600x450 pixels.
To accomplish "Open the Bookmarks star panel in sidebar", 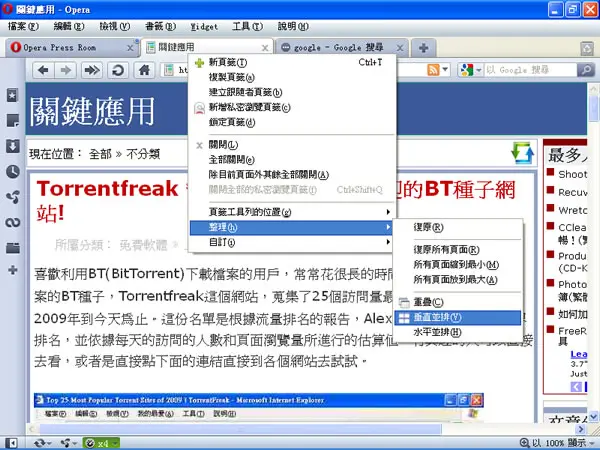I will pos(12,95).
